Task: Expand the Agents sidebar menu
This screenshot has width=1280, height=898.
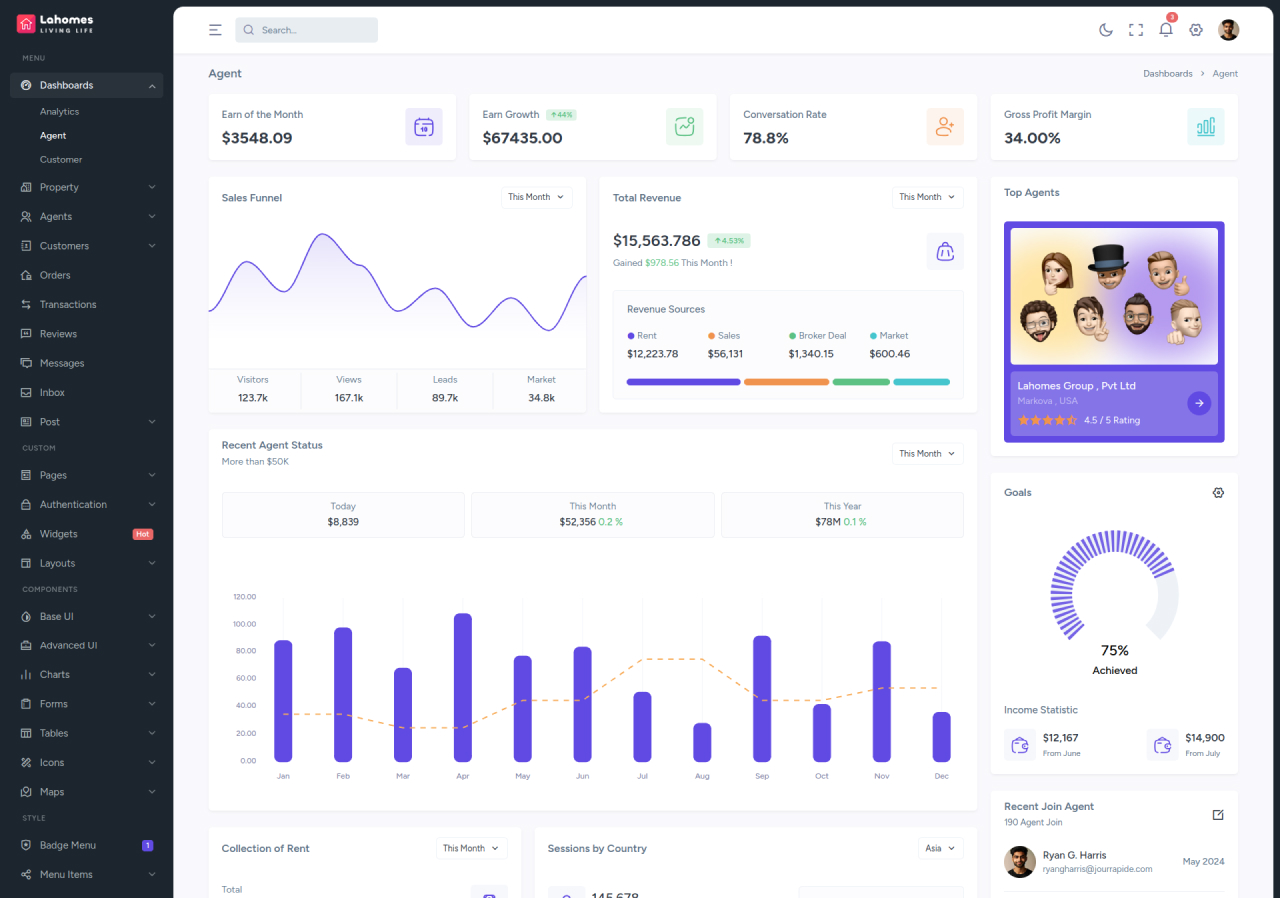Action: pos(86,217)
